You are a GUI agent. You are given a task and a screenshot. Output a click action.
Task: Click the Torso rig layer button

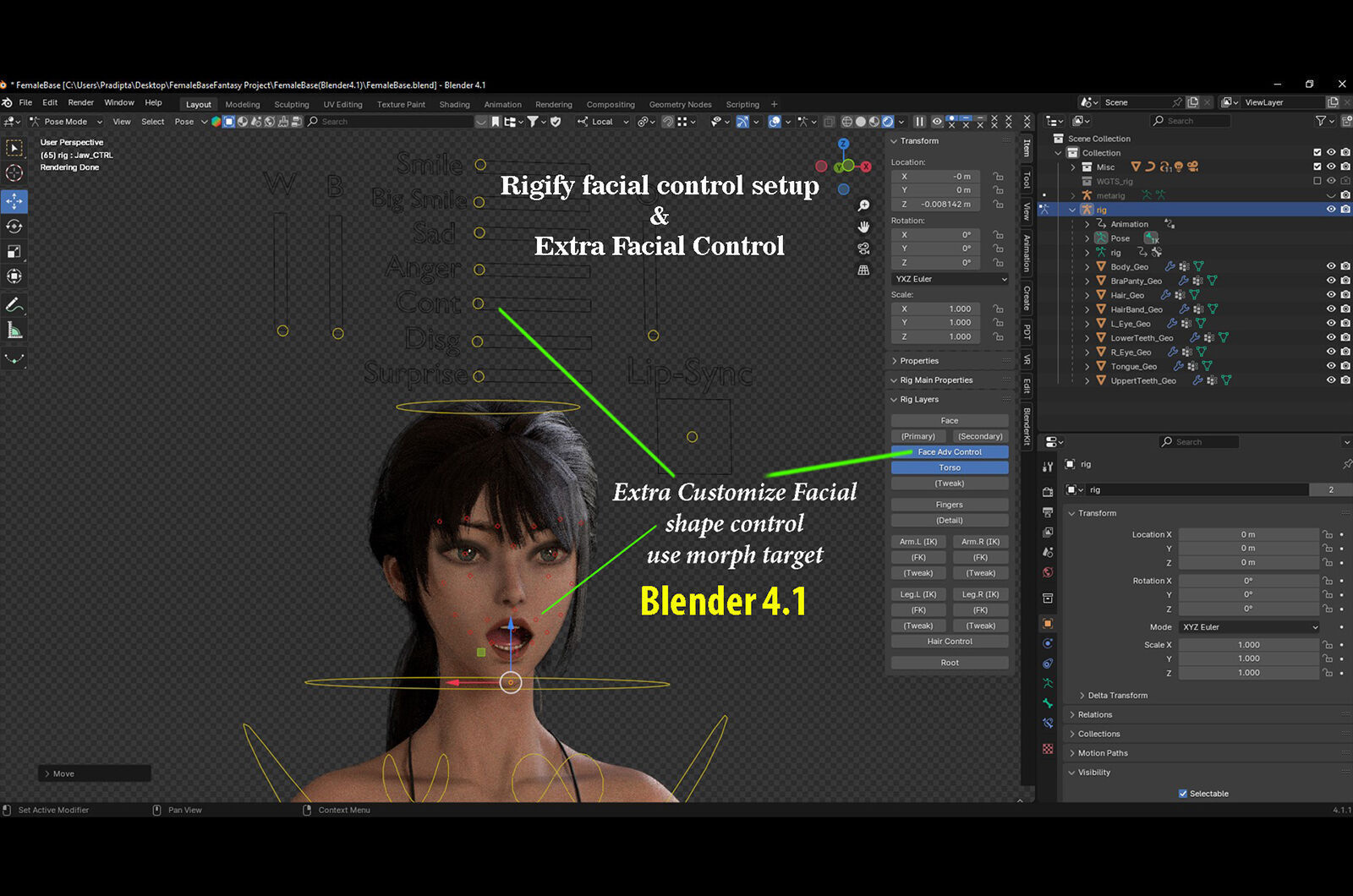tap(950, 467)
